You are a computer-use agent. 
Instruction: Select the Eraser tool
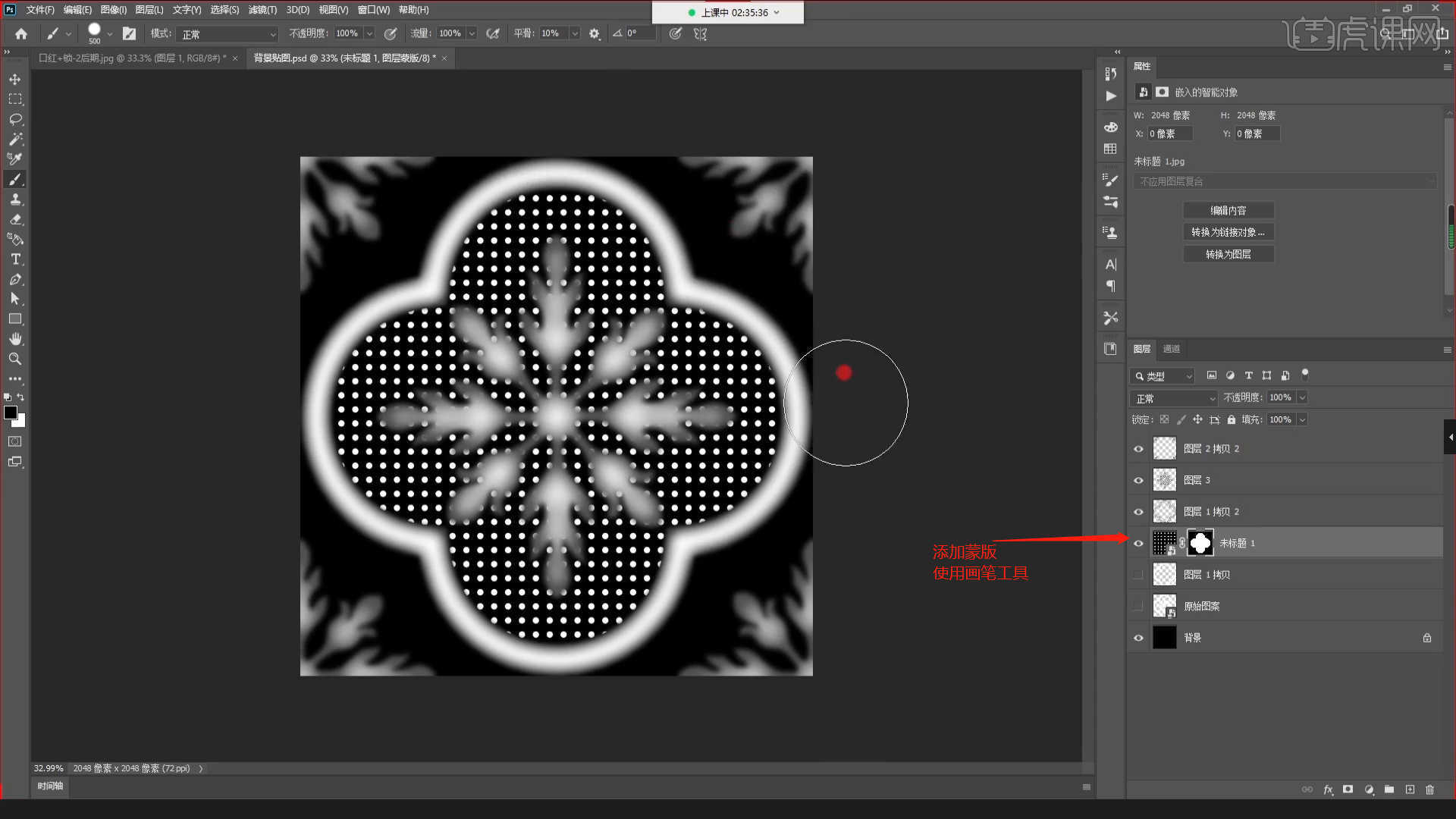[x=15, y=219]
